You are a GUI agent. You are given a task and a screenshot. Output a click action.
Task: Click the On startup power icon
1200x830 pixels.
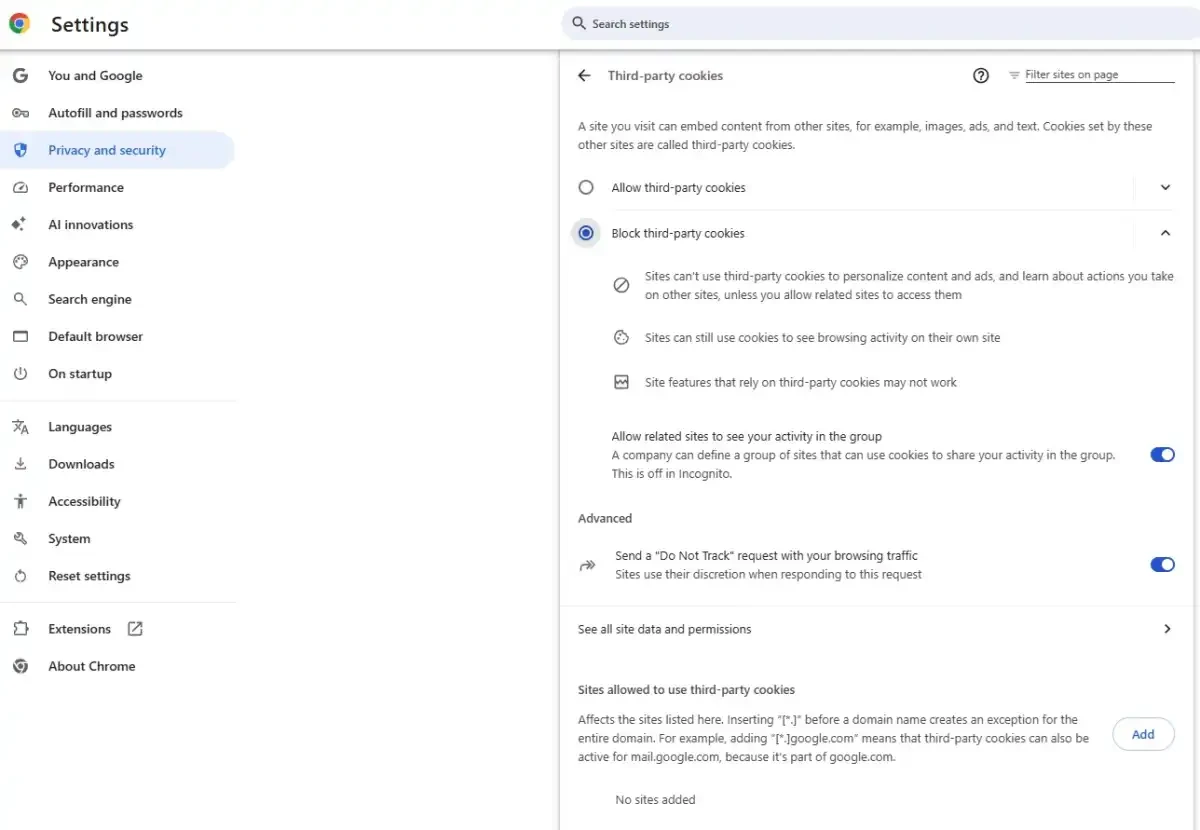pyautogui.click(x=20, y=374)
